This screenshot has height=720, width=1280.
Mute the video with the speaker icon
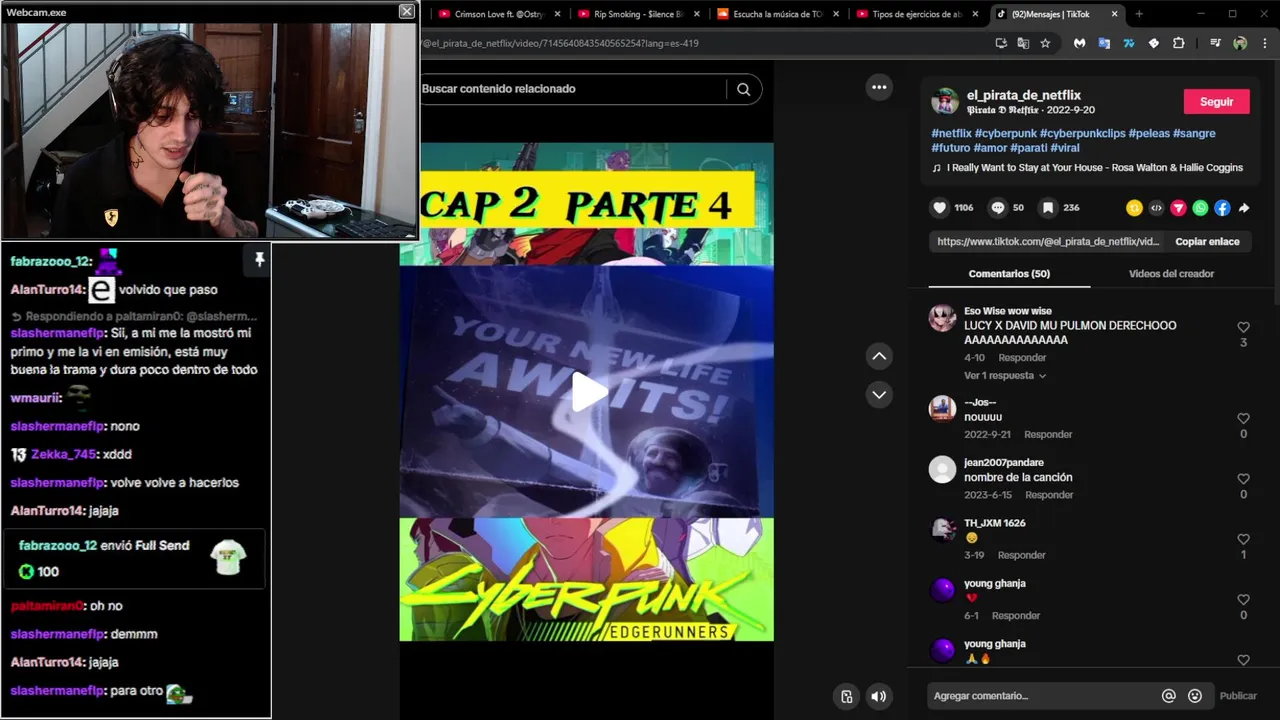pyautogui.click(x=878, y=697)
